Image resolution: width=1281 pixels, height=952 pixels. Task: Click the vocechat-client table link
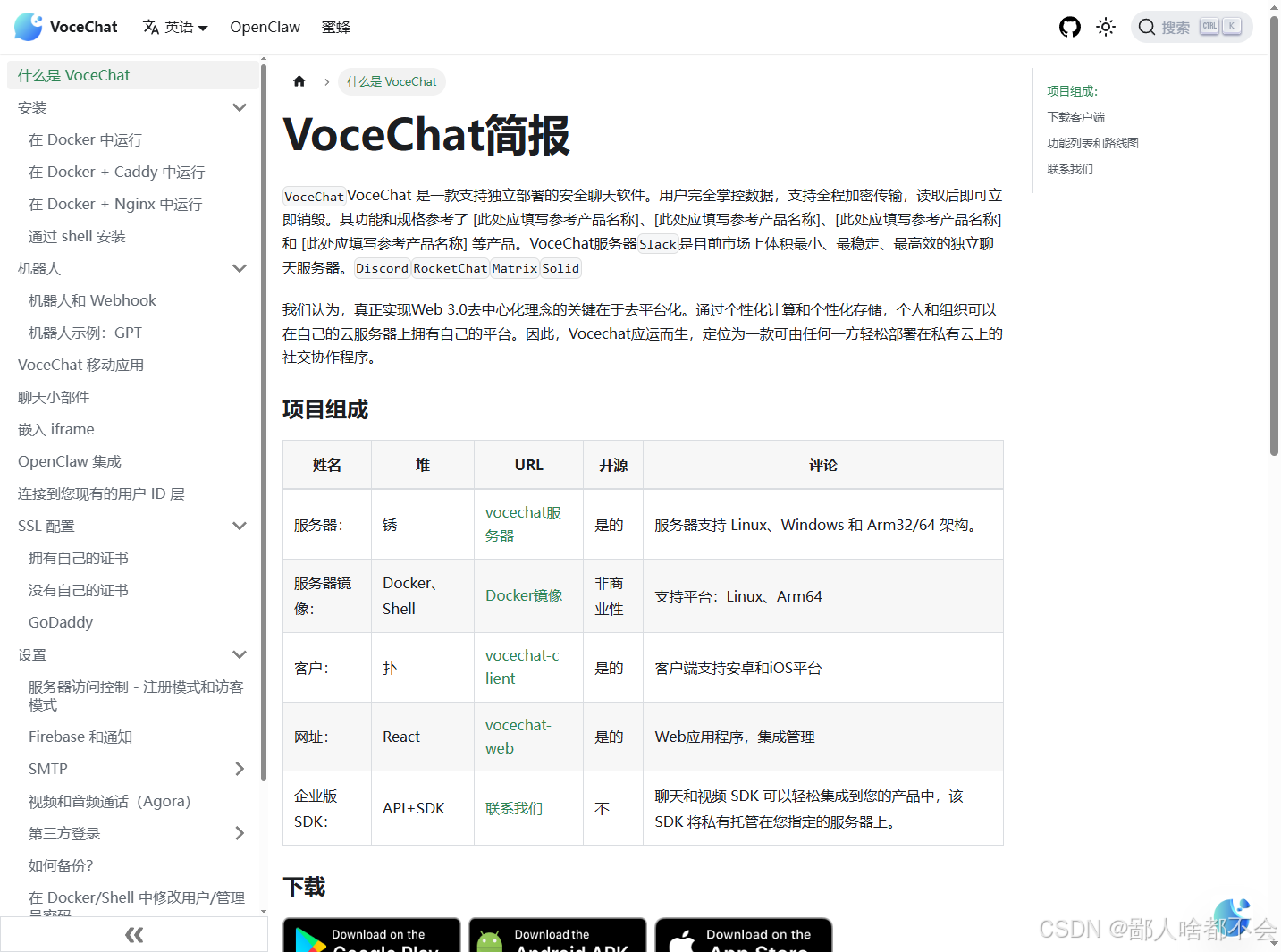click(522, 667)
